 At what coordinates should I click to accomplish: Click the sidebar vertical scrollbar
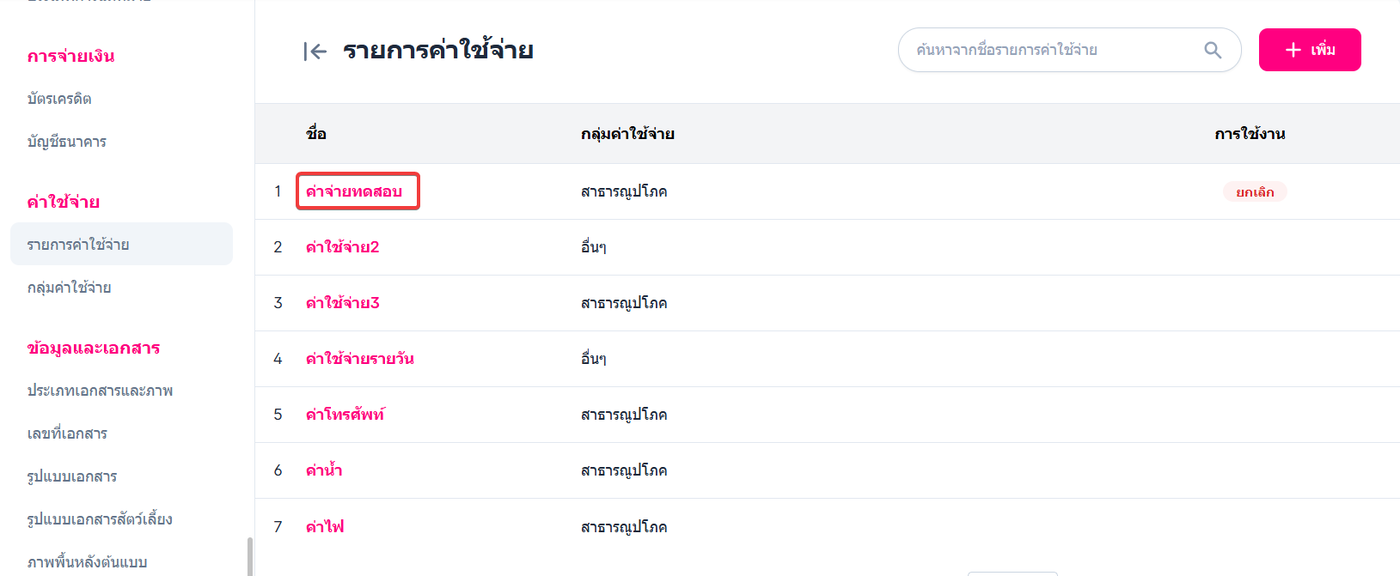pyautogui.click(x=249, y=556)
